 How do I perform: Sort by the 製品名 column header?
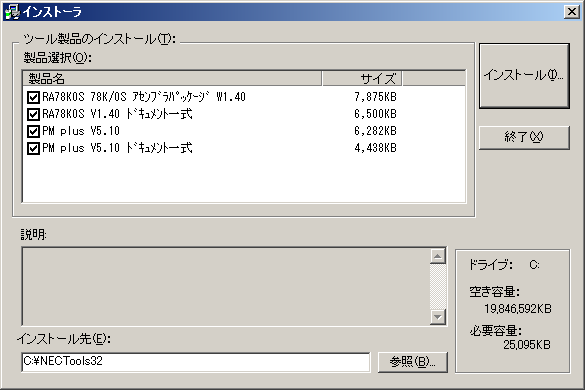coord(172,78)
